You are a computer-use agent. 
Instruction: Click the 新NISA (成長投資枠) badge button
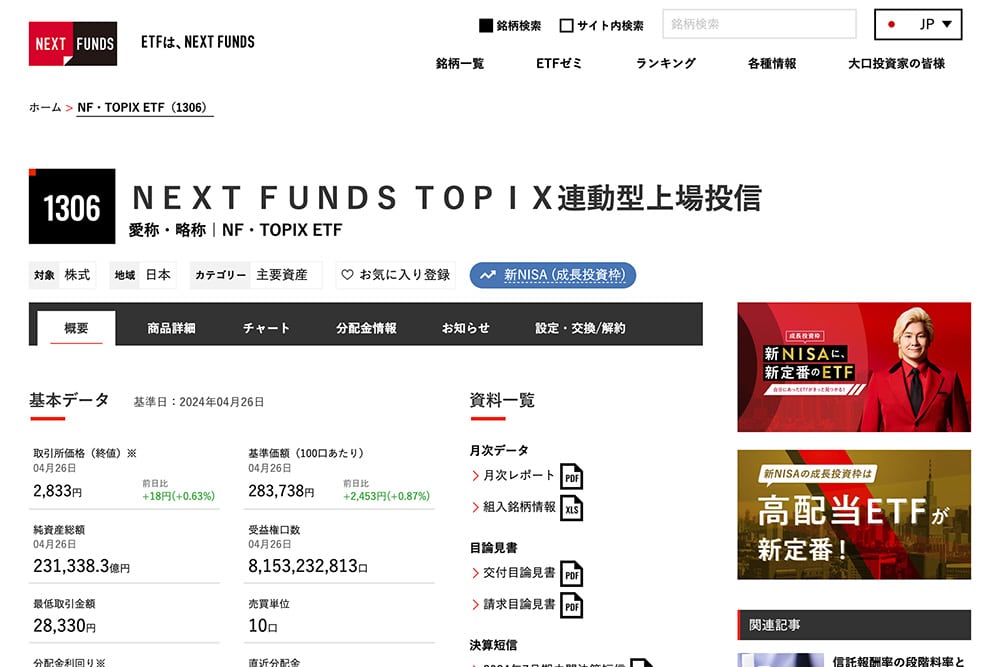point(553,275)
